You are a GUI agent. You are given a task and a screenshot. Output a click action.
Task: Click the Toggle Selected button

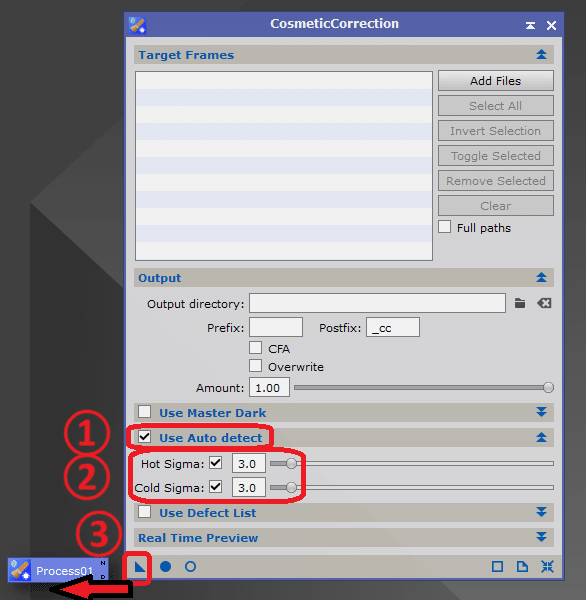click(x=496, y=156)
